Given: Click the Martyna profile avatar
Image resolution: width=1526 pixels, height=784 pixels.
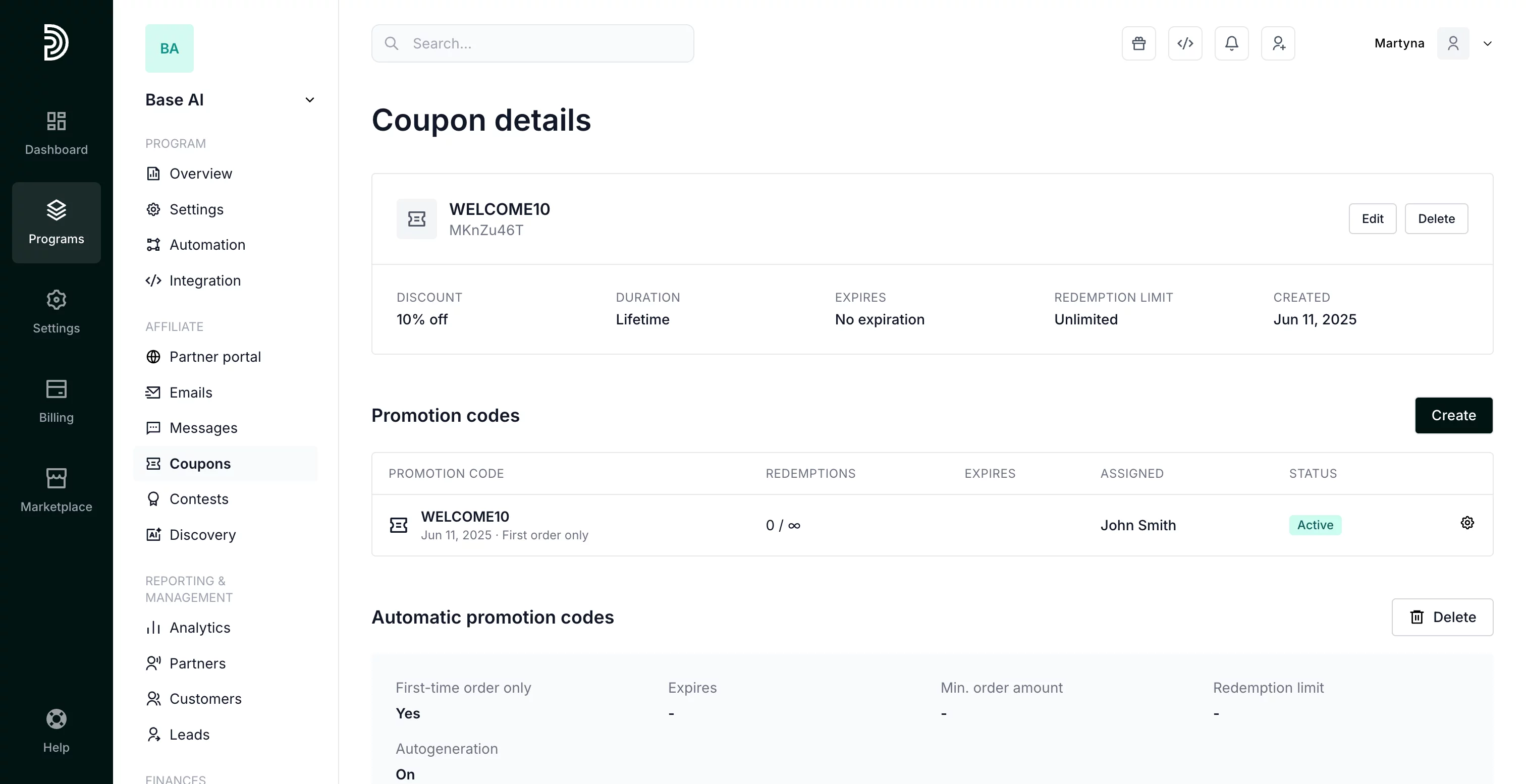Looking at the screenshot, I should 1452,43.
